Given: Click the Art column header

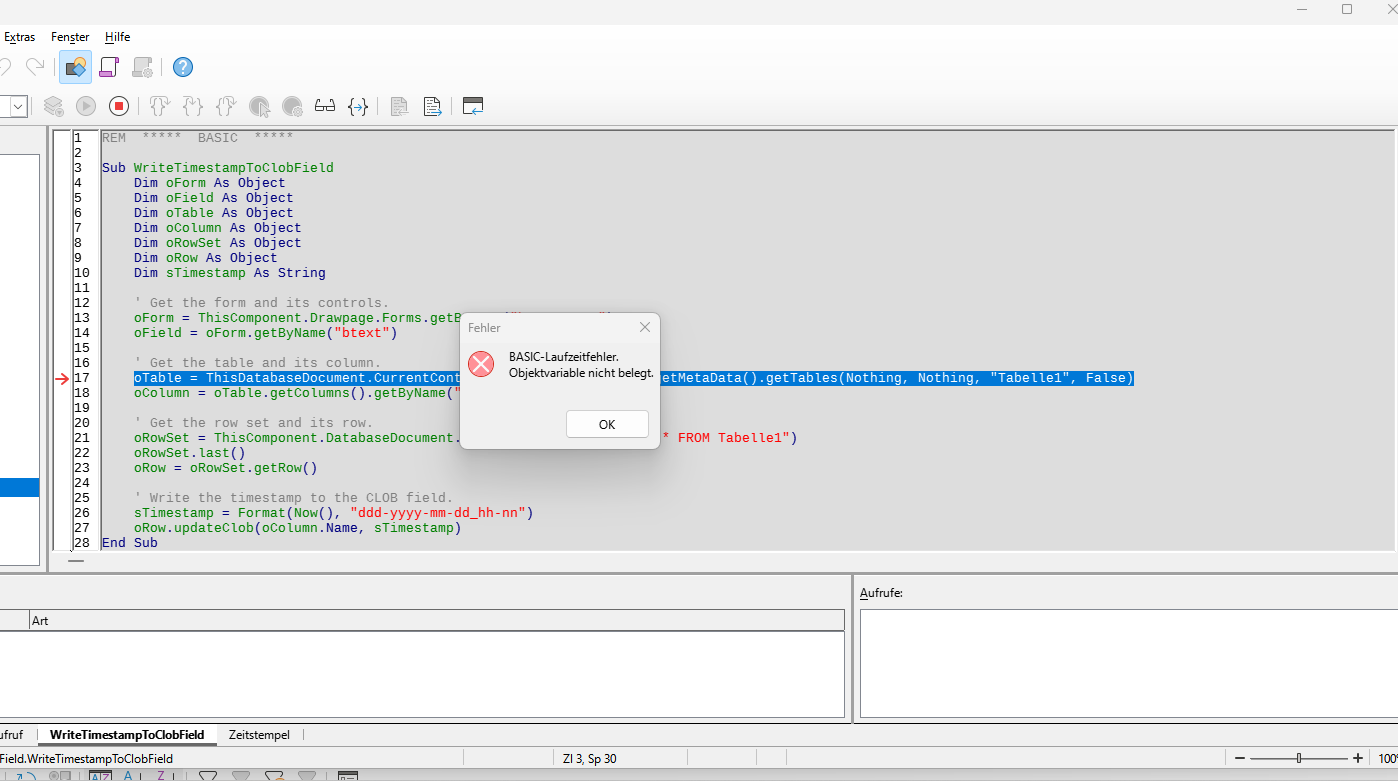Looking at the screenshot, I should click(437, 621).
